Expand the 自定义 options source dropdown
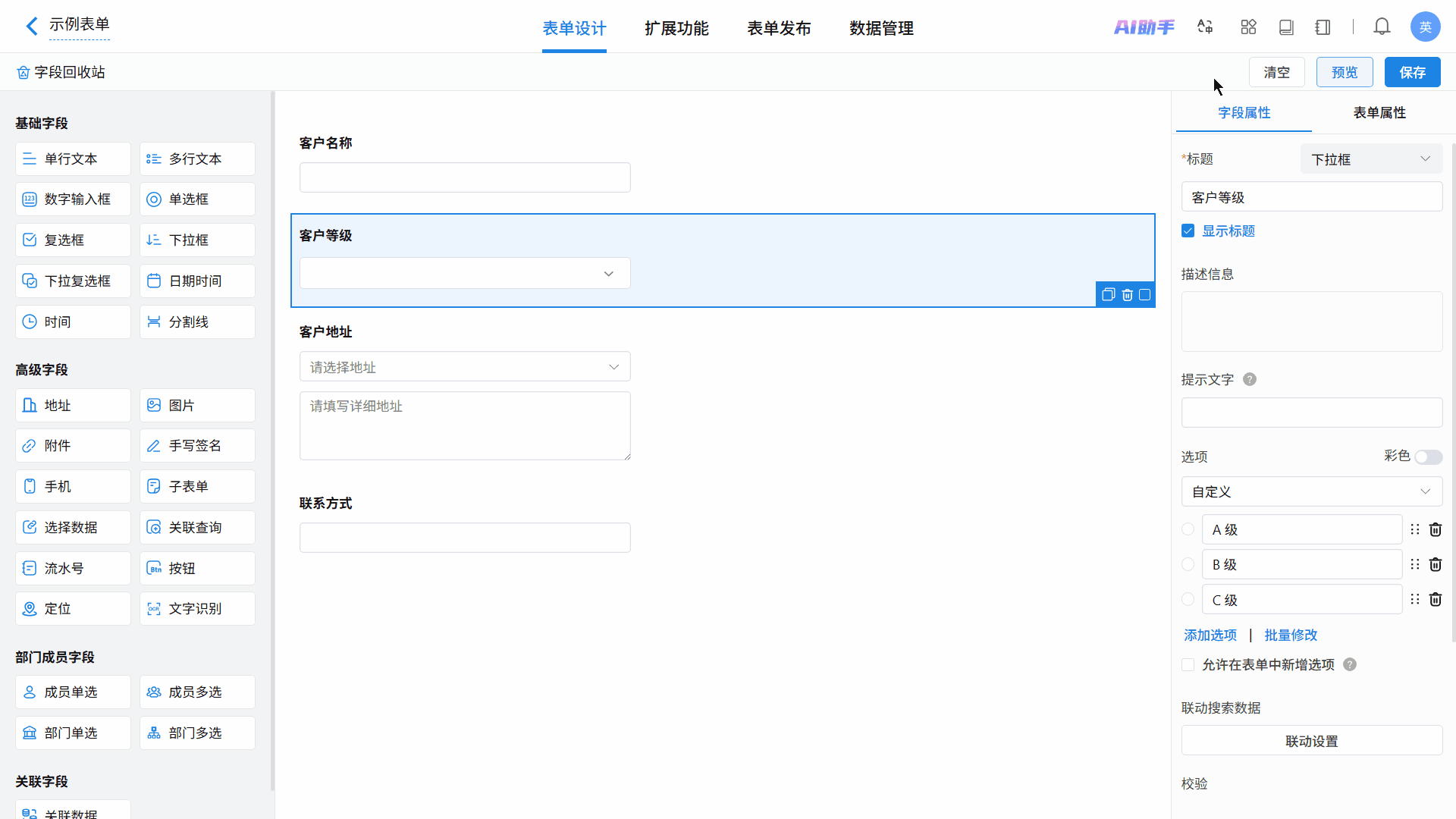The image size is (1456, 819). [1311, 492]
